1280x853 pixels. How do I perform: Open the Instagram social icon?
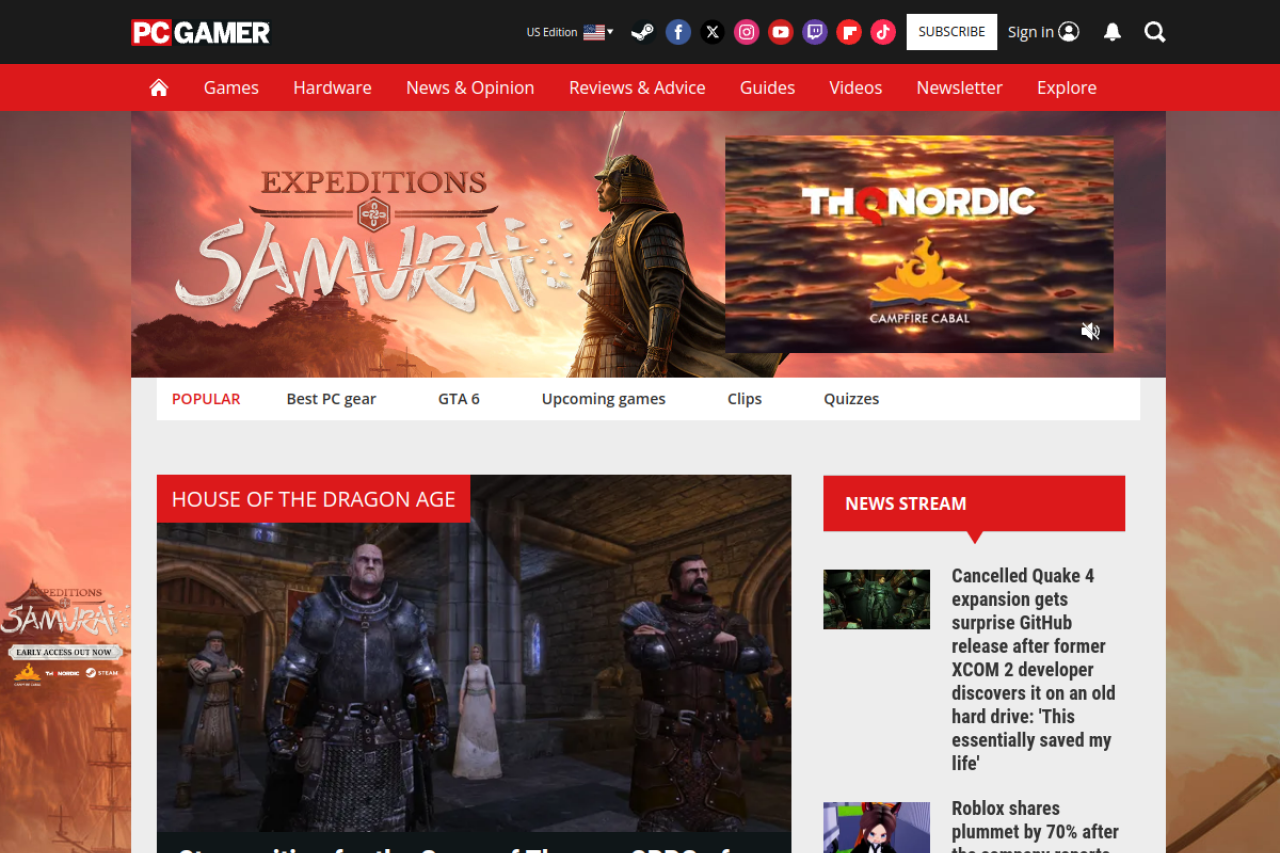click(x=746, y=32)
